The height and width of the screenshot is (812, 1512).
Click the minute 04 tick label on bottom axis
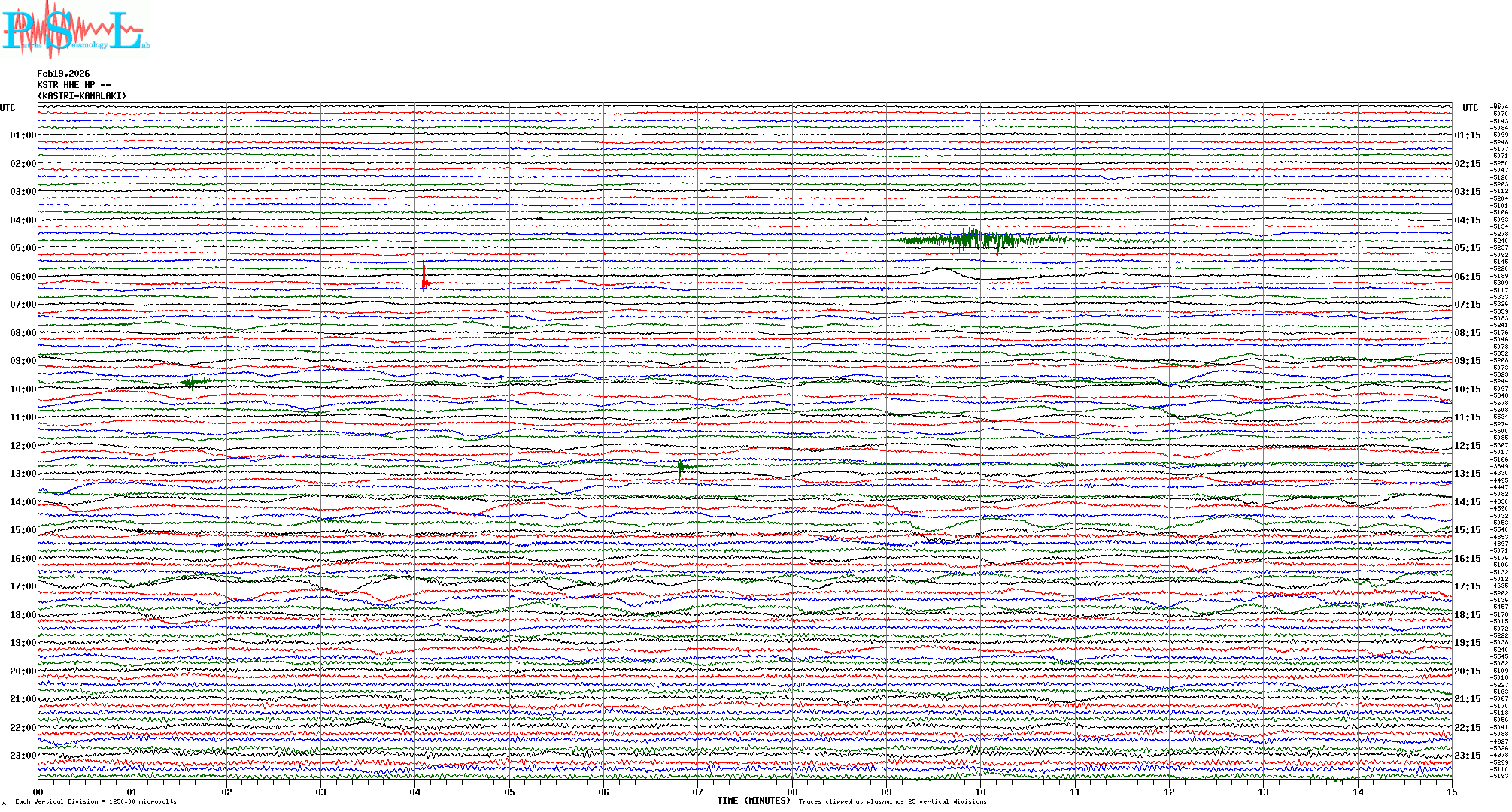tap(414, 792)
